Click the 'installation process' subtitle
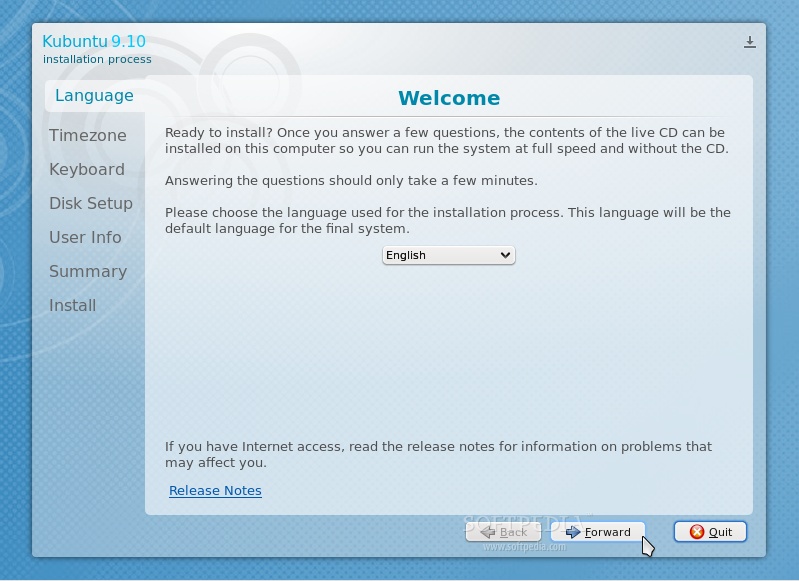 pos(97,59)
